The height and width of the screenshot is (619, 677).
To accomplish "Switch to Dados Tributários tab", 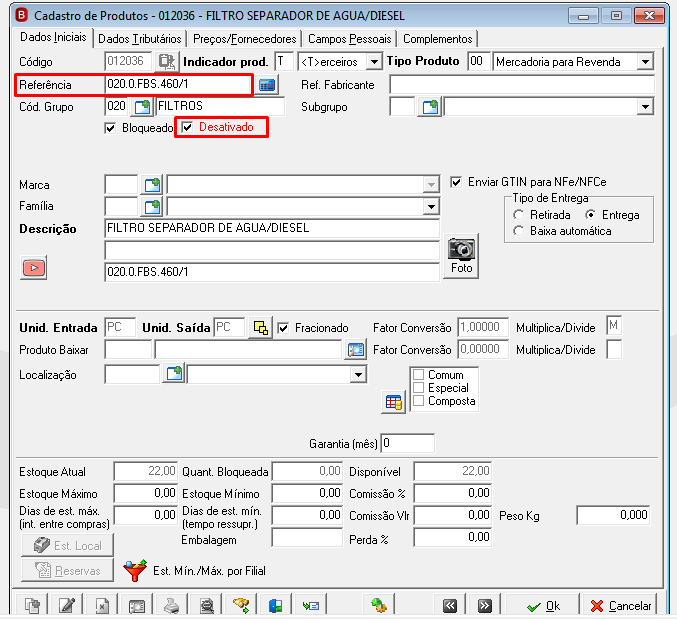I will point(139,39).
